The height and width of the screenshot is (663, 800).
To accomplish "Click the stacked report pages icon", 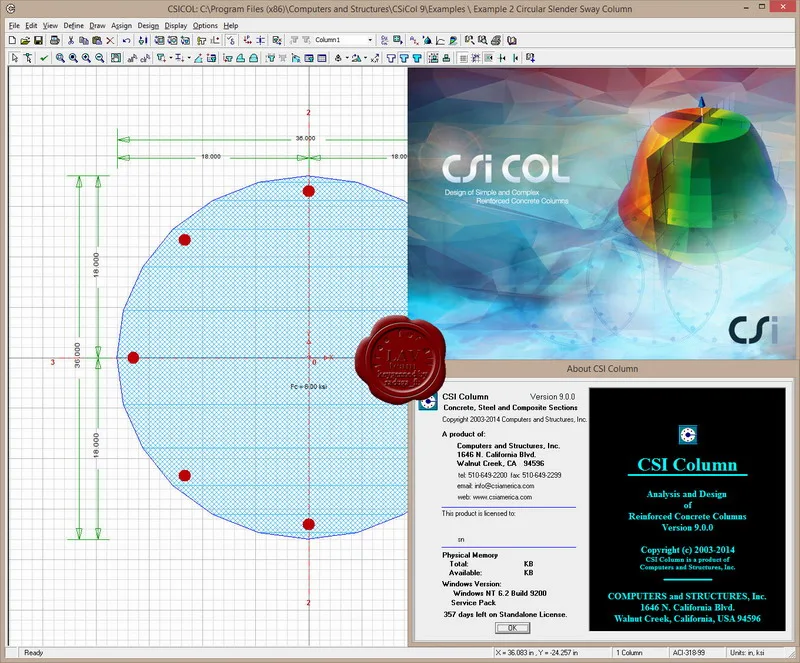I will (496, 40).
